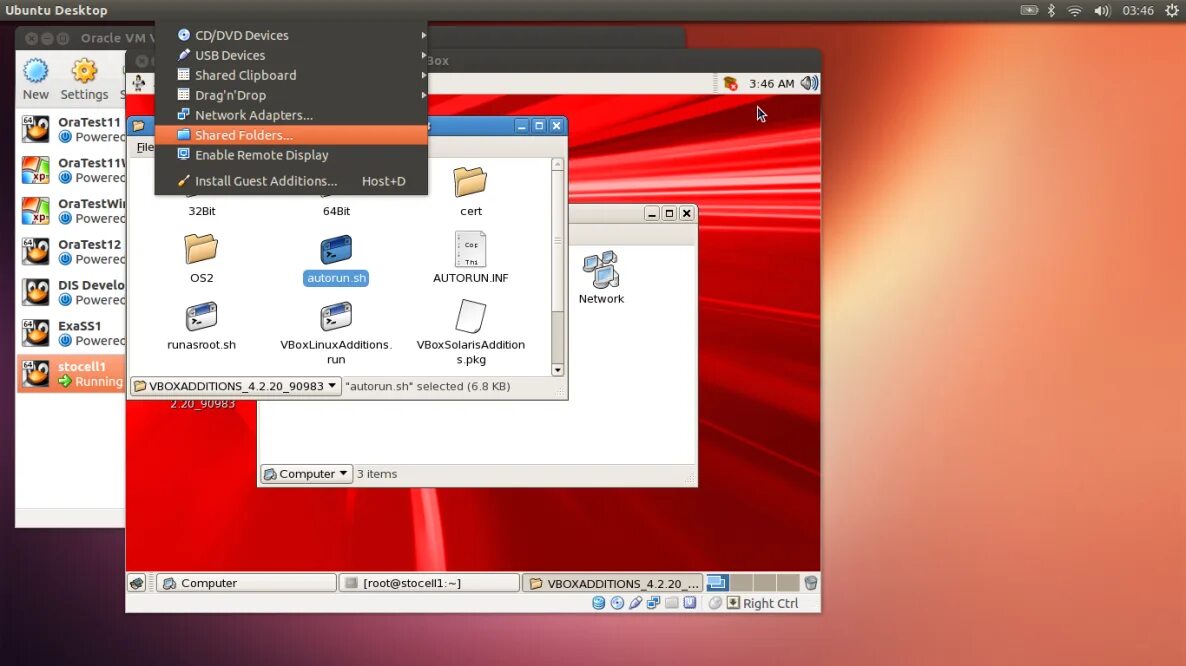
Task: Open VBOXADDITIONS_4.2.20_90983 location dropdown
Action: (235, 386)
